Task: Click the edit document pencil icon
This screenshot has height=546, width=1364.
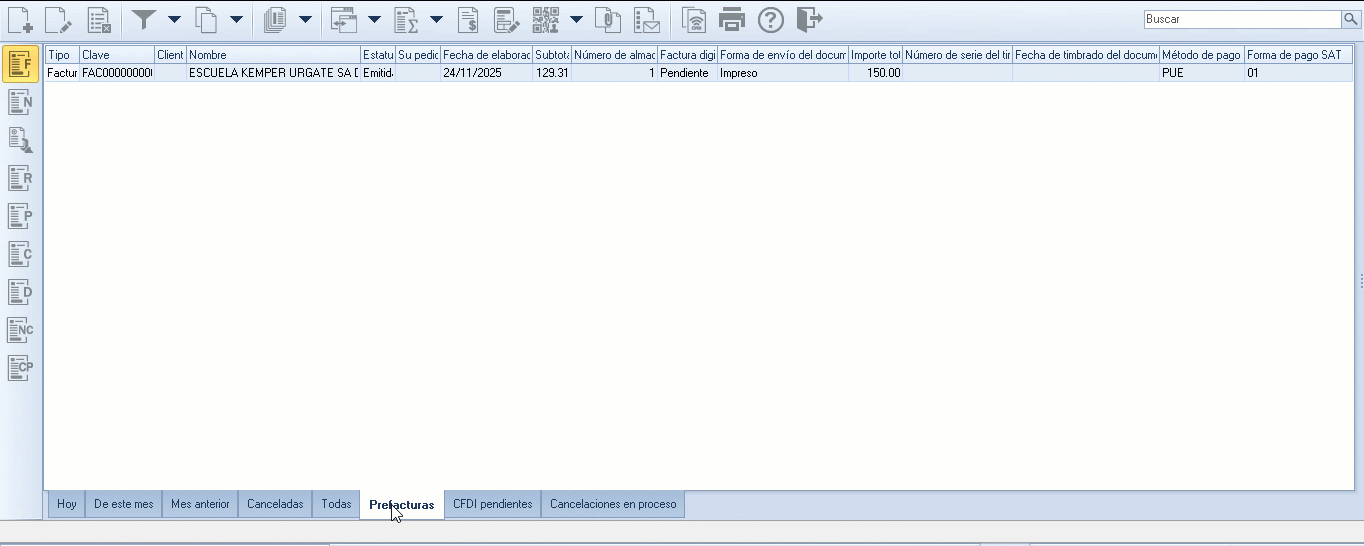Action: pos(58,19)
